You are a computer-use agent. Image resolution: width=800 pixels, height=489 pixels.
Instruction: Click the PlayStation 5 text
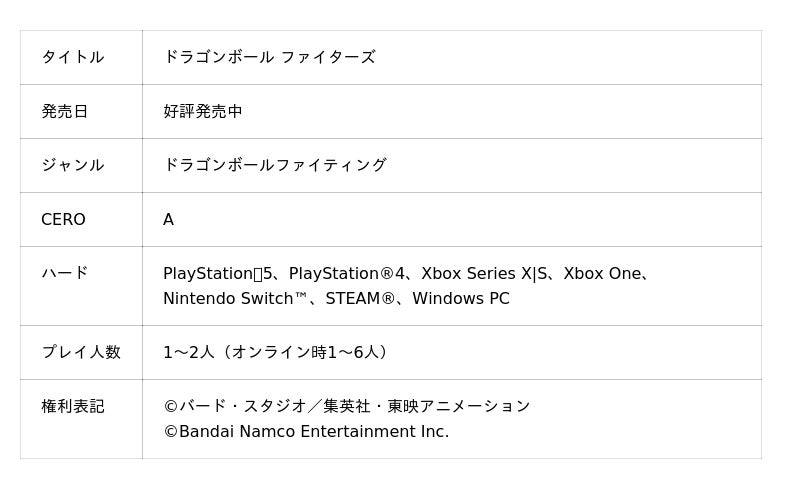[x=217, y=273]
